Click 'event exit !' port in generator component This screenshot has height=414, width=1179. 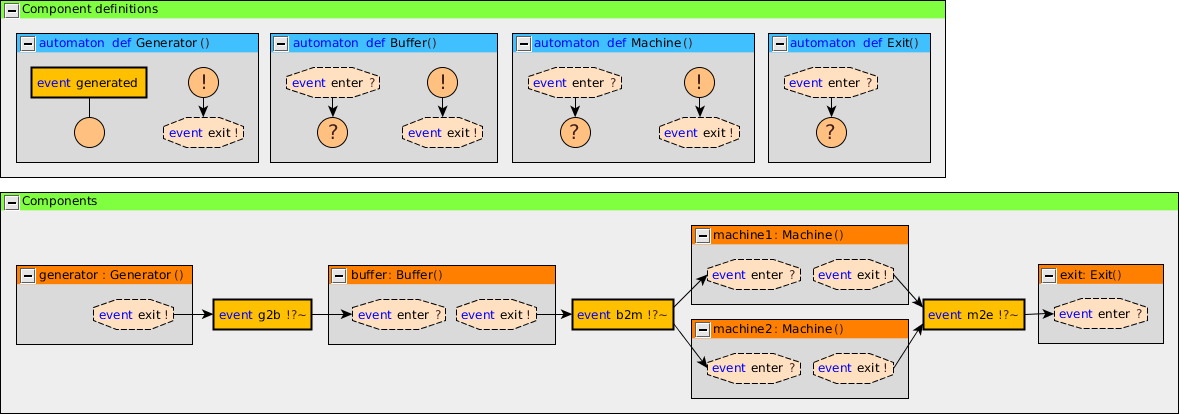click(x=133, y=315)
